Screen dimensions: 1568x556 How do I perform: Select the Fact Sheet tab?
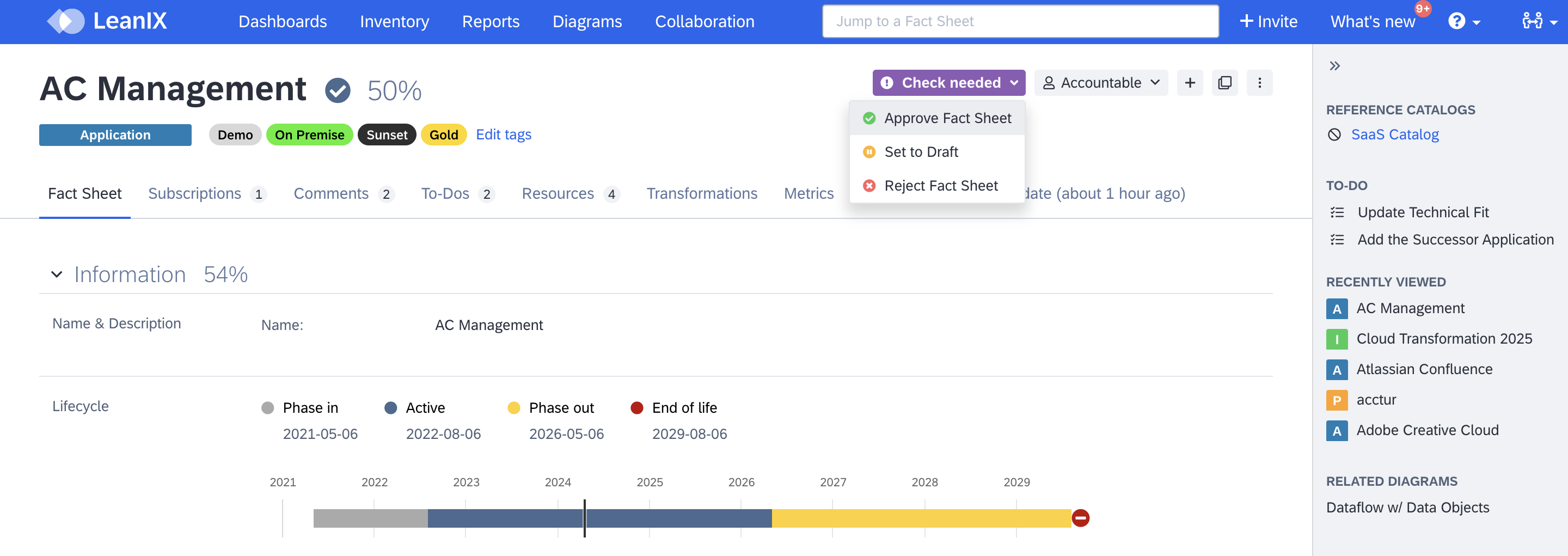(84, 194)
